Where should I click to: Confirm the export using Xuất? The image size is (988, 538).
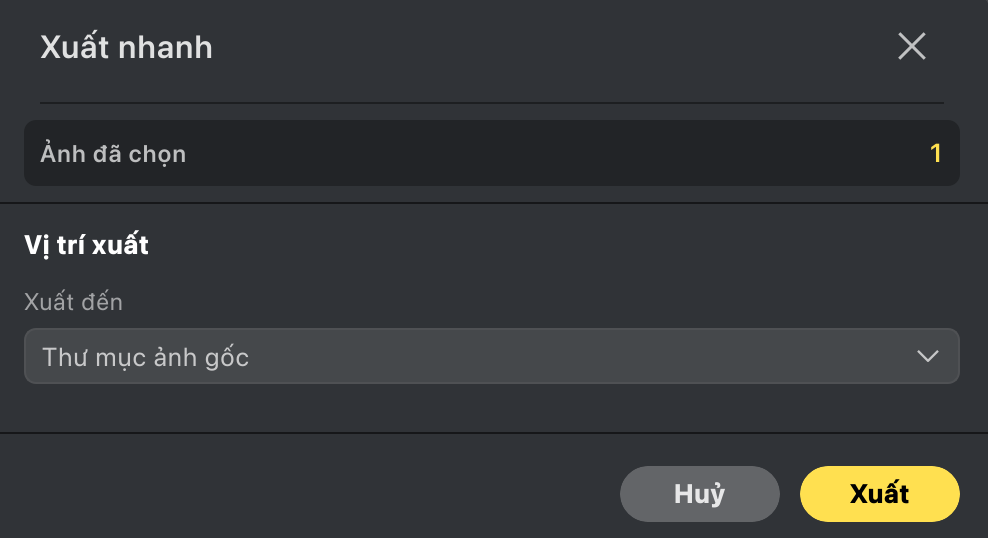tap(879, 494)
